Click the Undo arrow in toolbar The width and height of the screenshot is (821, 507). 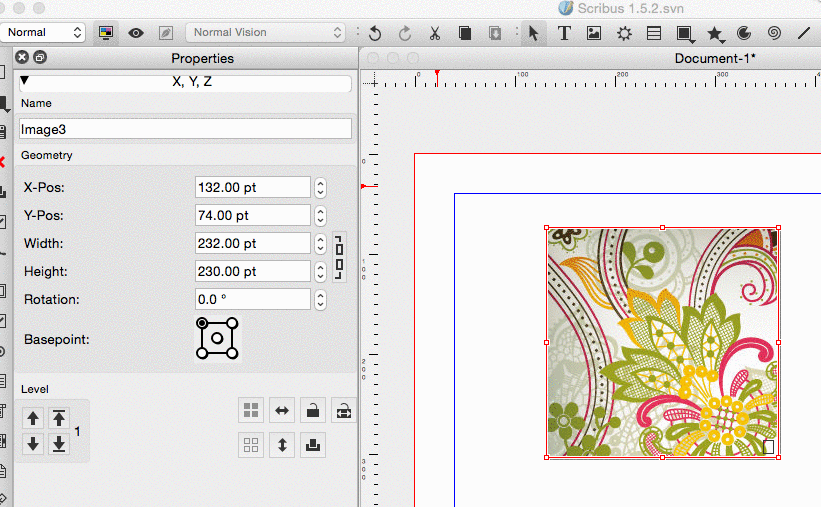click(x=375, y=33)
